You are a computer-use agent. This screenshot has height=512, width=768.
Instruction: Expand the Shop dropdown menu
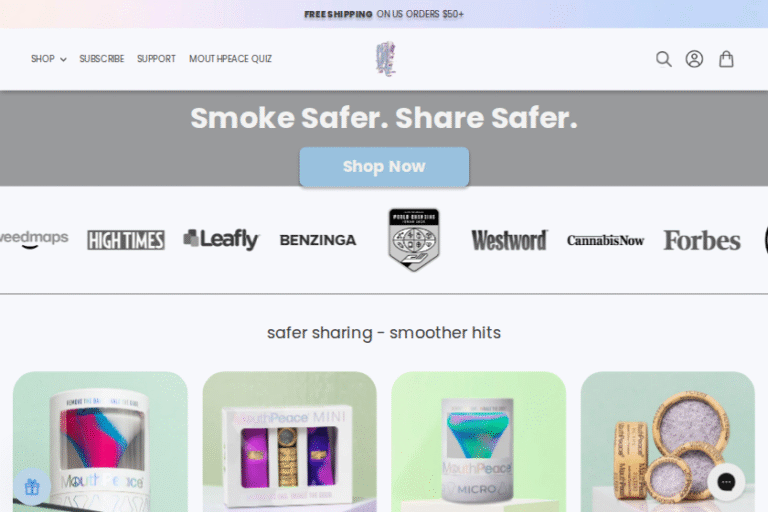click(48, 59)
